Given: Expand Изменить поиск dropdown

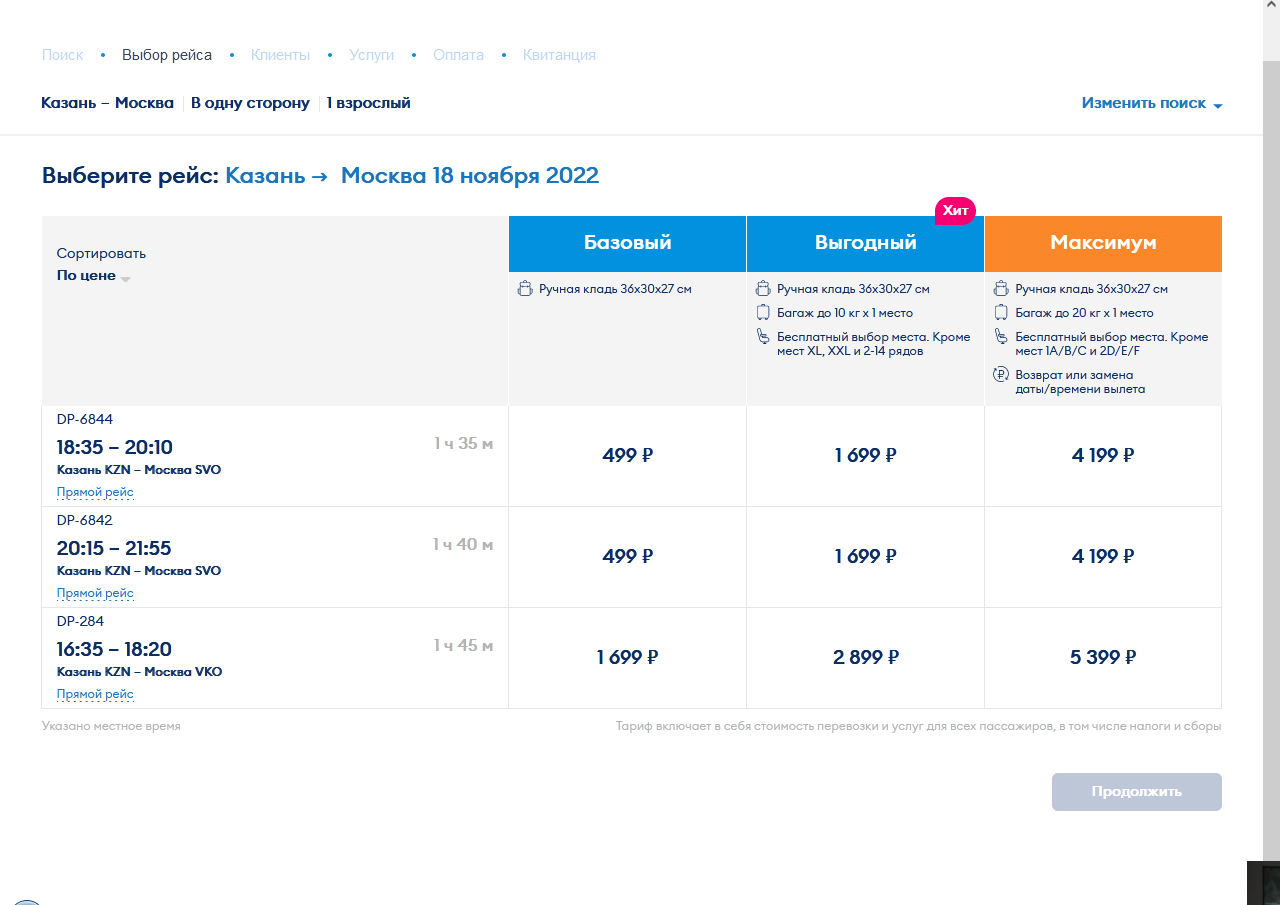Looking at the screenshot, I should pyautogui.click(x=1151, y=104).
